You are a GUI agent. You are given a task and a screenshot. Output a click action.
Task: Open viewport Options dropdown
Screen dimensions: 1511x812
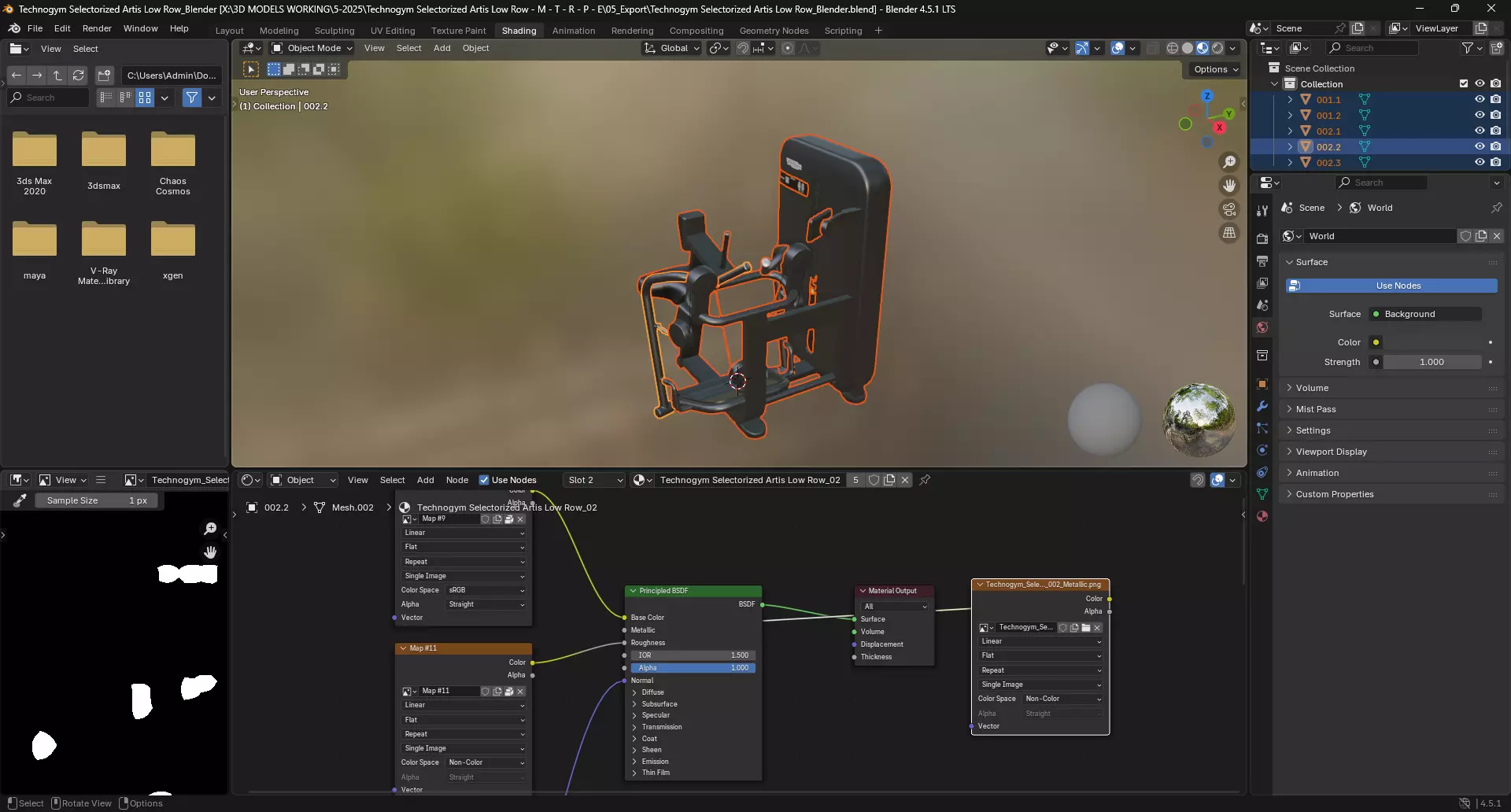tap(1216, 69)
